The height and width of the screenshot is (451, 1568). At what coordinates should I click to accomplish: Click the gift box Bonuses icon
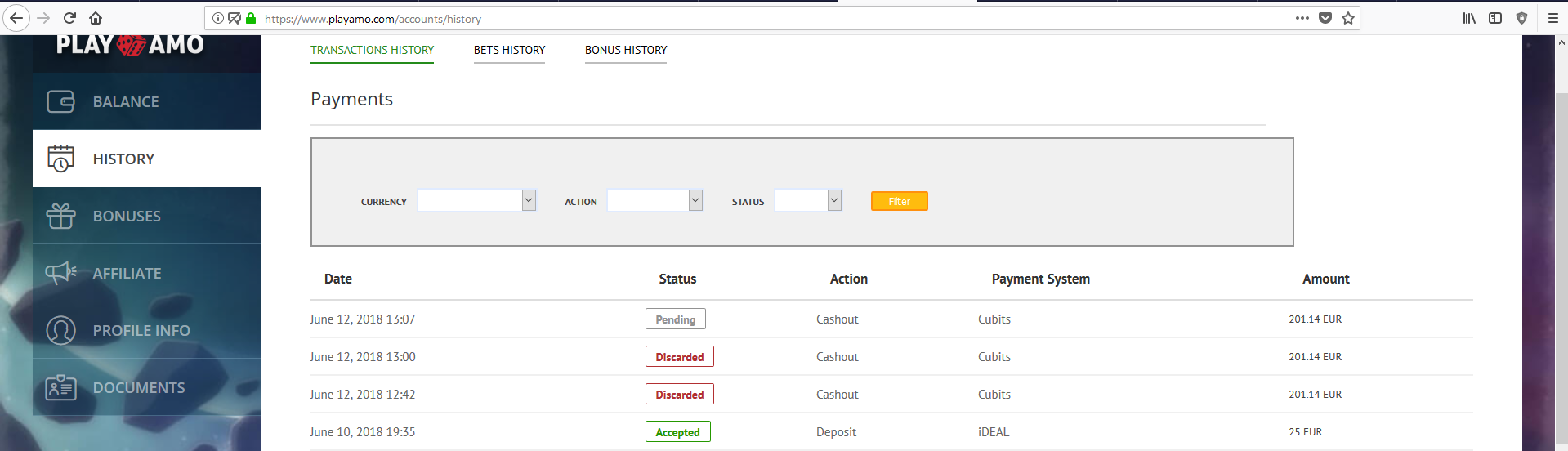pos(60,216)
